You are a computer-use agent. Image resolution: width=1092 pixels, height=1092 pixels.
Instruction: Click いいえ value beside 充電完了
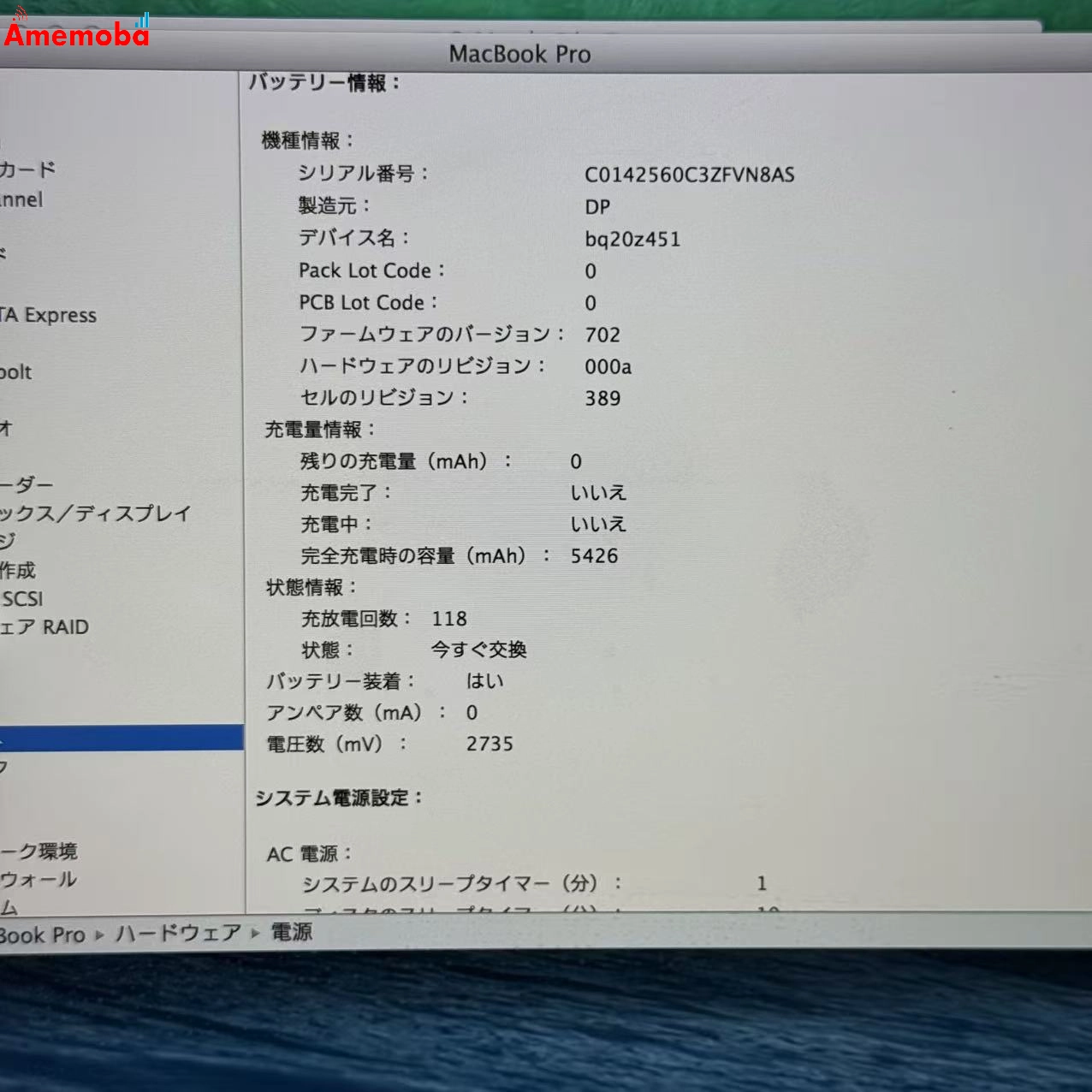pos(599,493)
